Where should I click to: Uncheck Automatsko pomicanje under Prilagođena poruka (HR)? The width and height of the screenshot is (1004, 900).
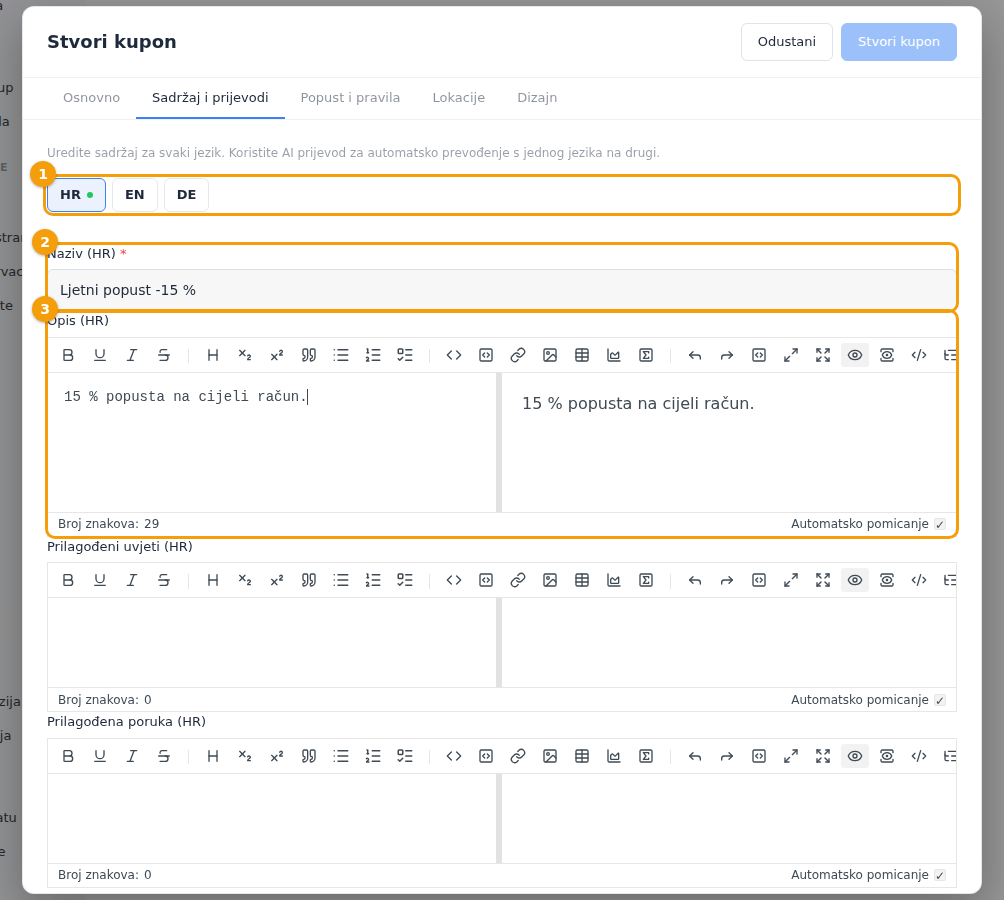coord(939,875)
